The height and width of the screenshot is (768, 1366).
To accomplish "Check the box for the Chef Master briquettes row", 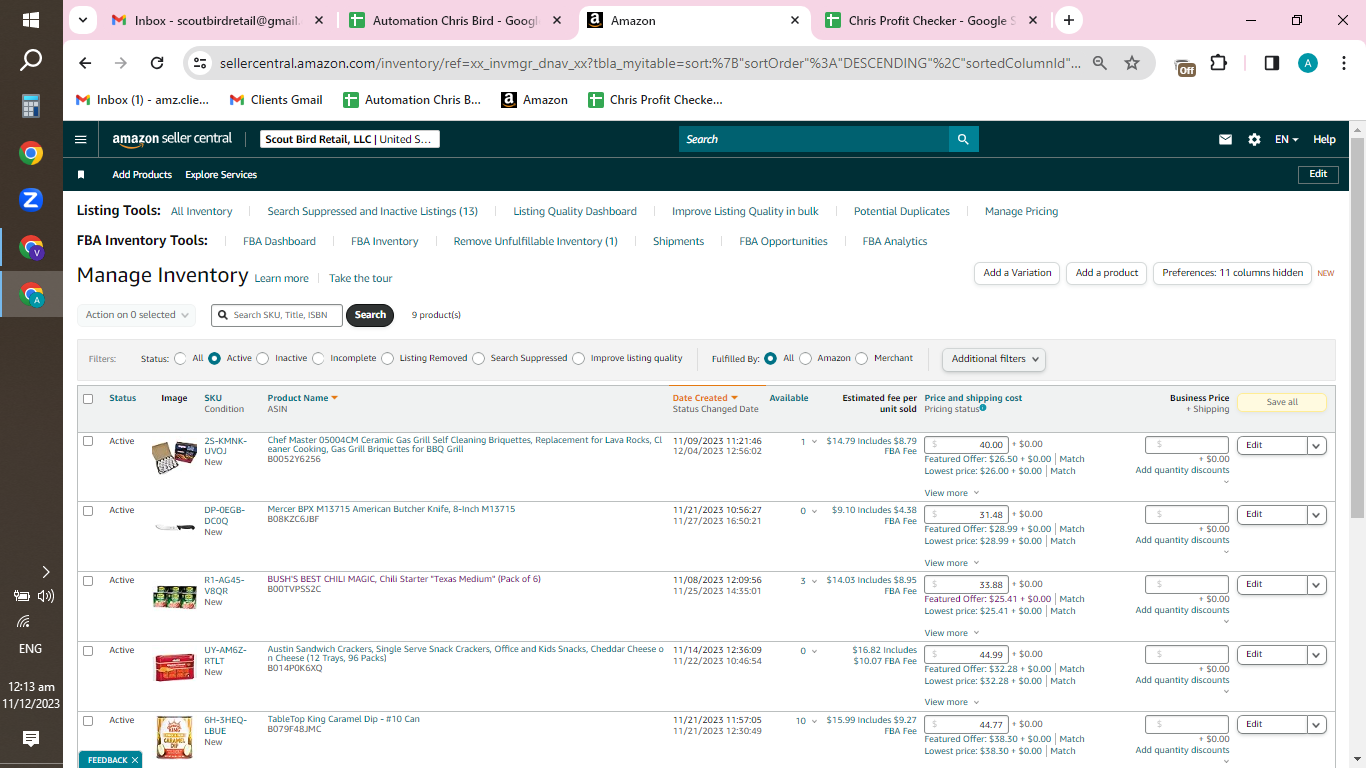I will (x=88, y=441).
